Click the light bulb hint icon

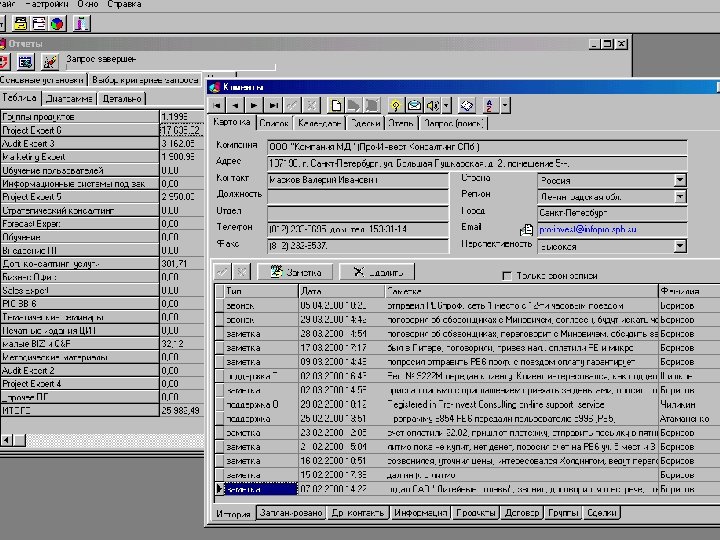click(x=395, y=105)
